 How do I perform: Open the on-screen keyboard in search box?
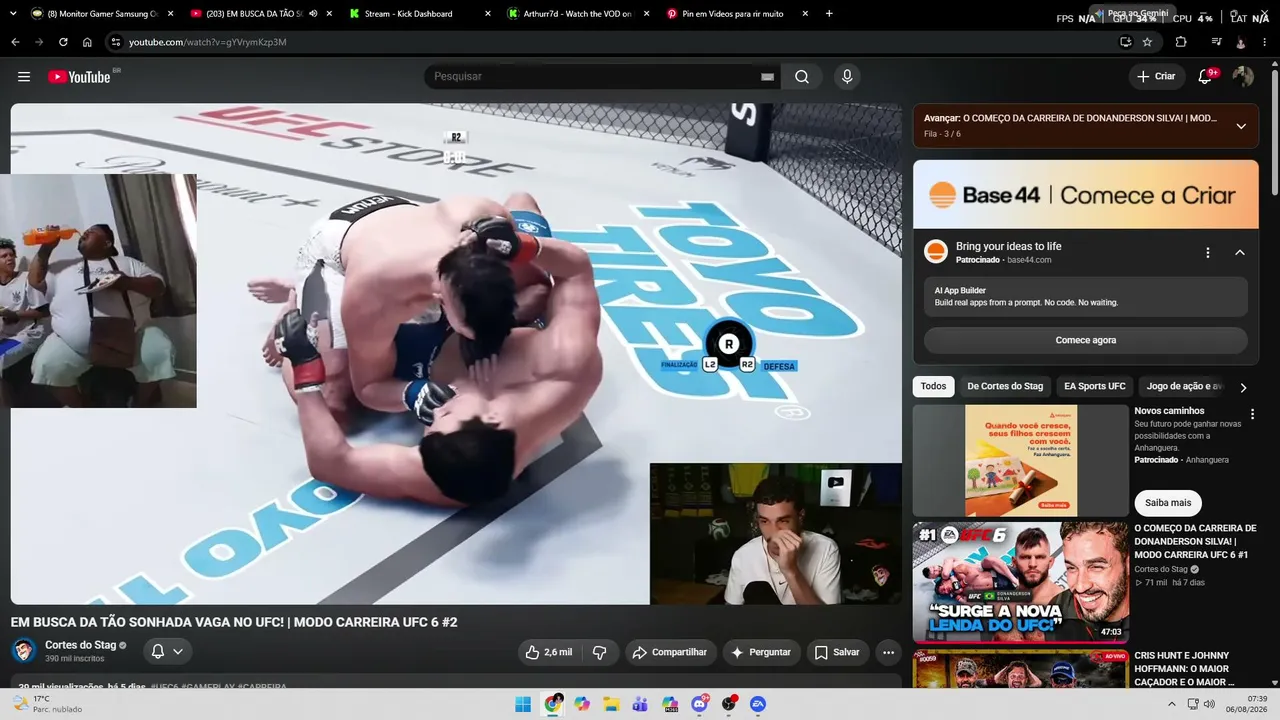click(x=767, y=77)
